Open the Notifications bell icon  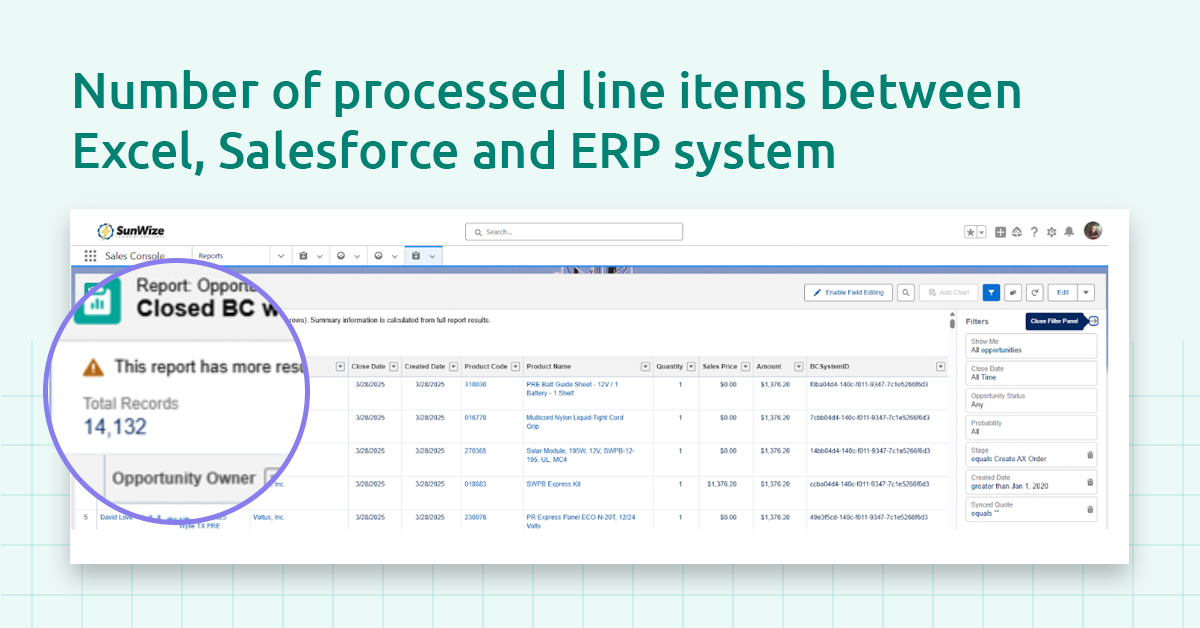(x=1069, y=232)
